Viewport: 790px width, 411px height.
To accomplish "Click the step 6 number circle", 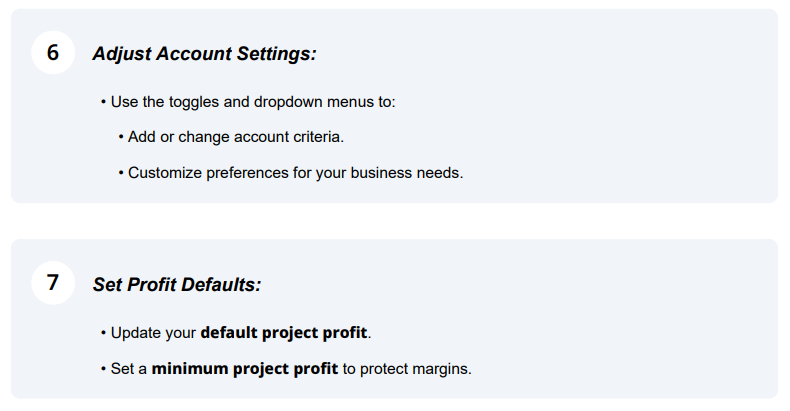I will [53, 53].
